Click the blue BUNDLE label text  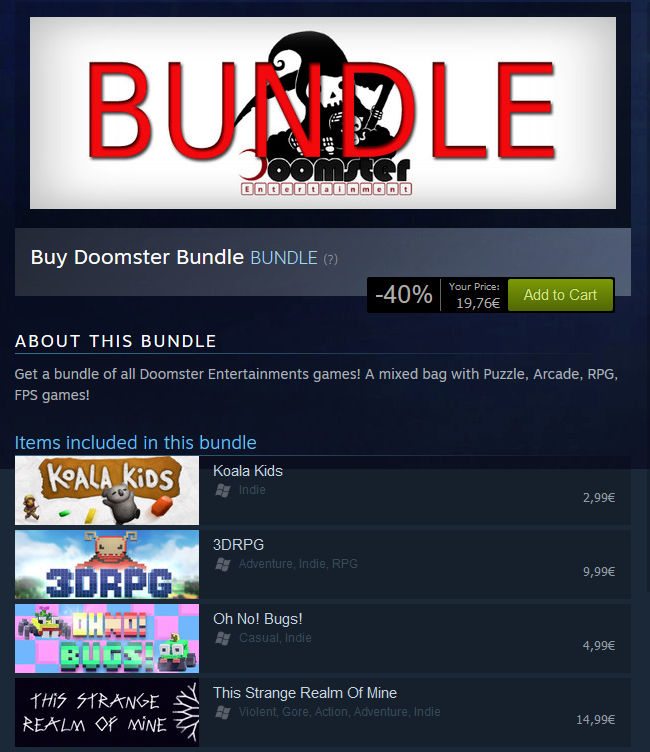[x=284, y=258]
